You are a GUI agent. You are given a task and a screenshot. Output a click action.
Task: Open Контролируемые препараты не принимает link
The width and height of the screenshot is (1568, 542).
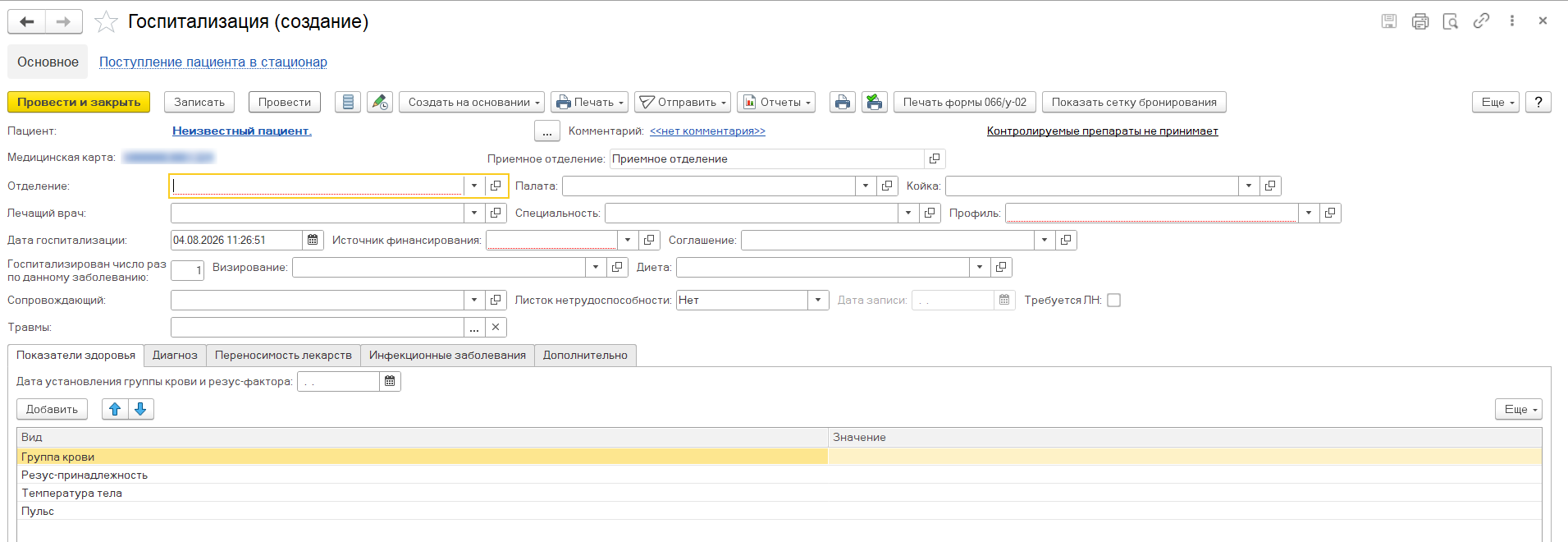pyautogui.click(x=1102, y=131)
